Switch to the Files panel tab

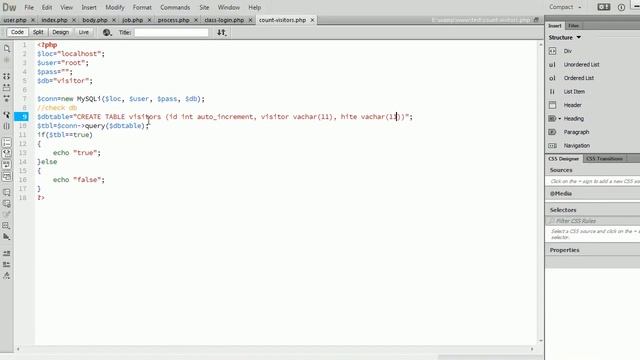[573, 26]
